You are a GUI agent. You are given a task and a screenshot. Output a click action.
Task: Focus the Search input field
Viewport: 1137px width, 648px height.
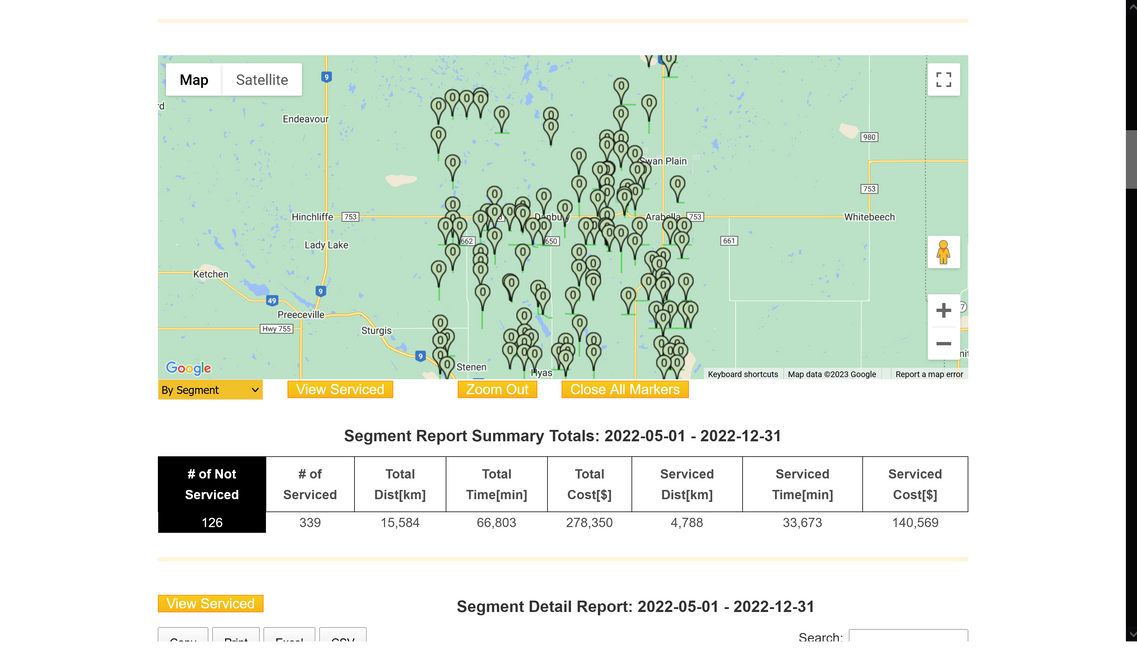[908, 636]
